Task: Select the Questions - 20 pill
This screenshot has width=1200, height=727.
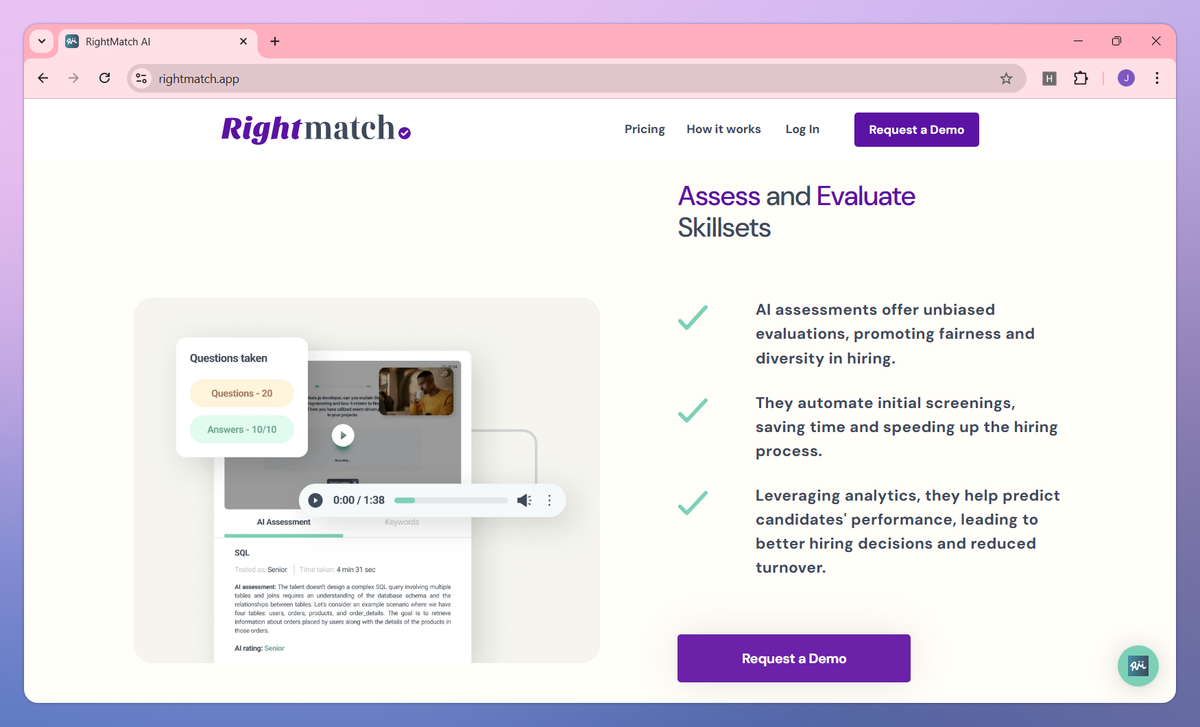Action: (241, 395)
